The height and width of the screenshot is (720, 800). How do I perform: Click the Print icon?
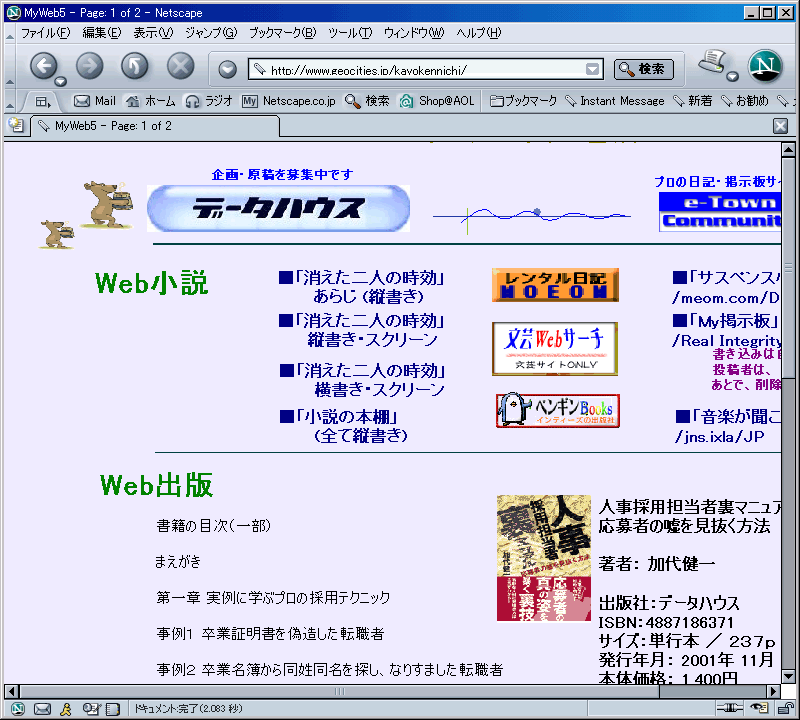pyautogui.click(x=712, y=62)
